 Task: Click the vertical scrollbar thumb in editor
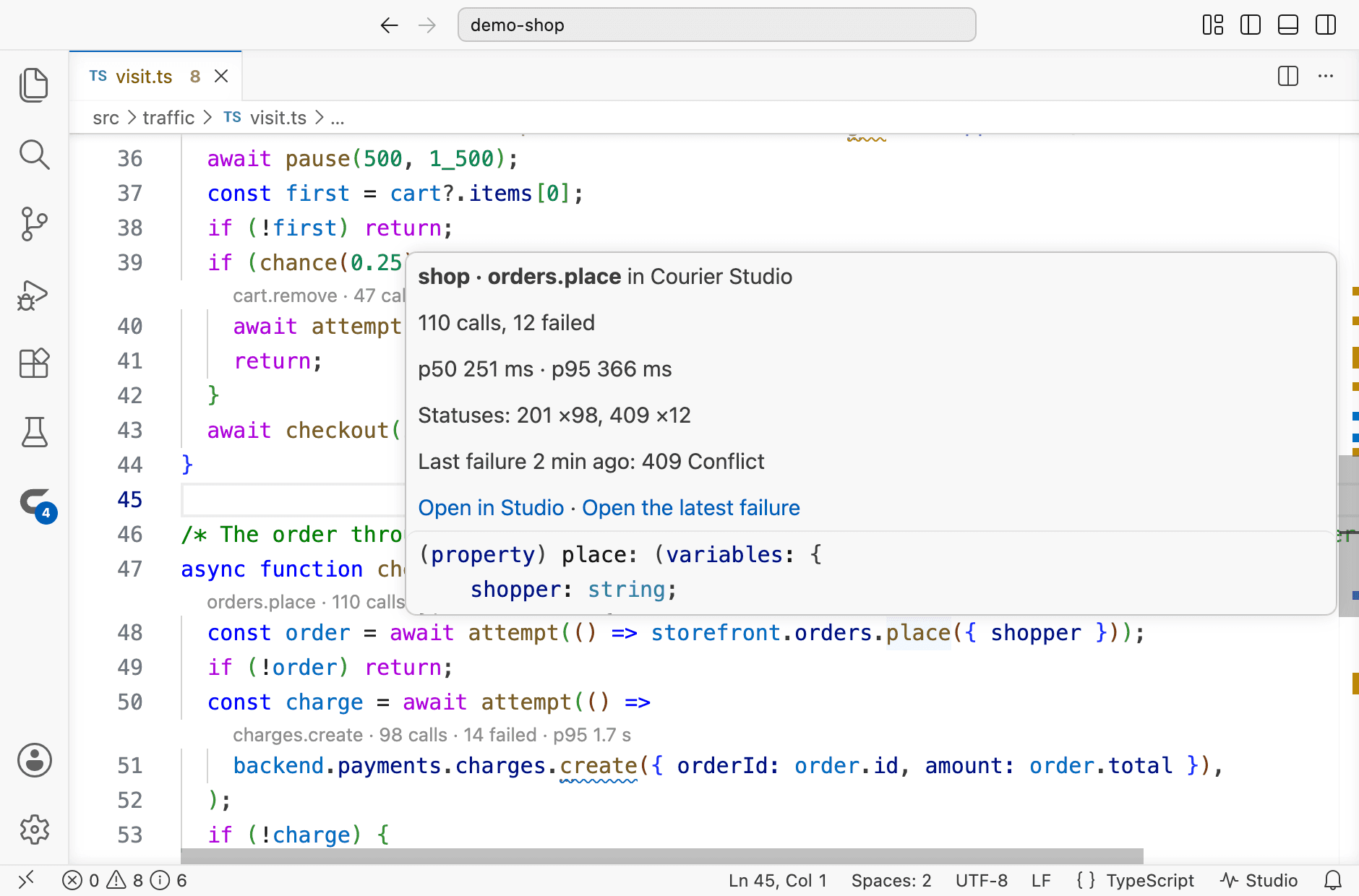click(x=1349, y=535)
